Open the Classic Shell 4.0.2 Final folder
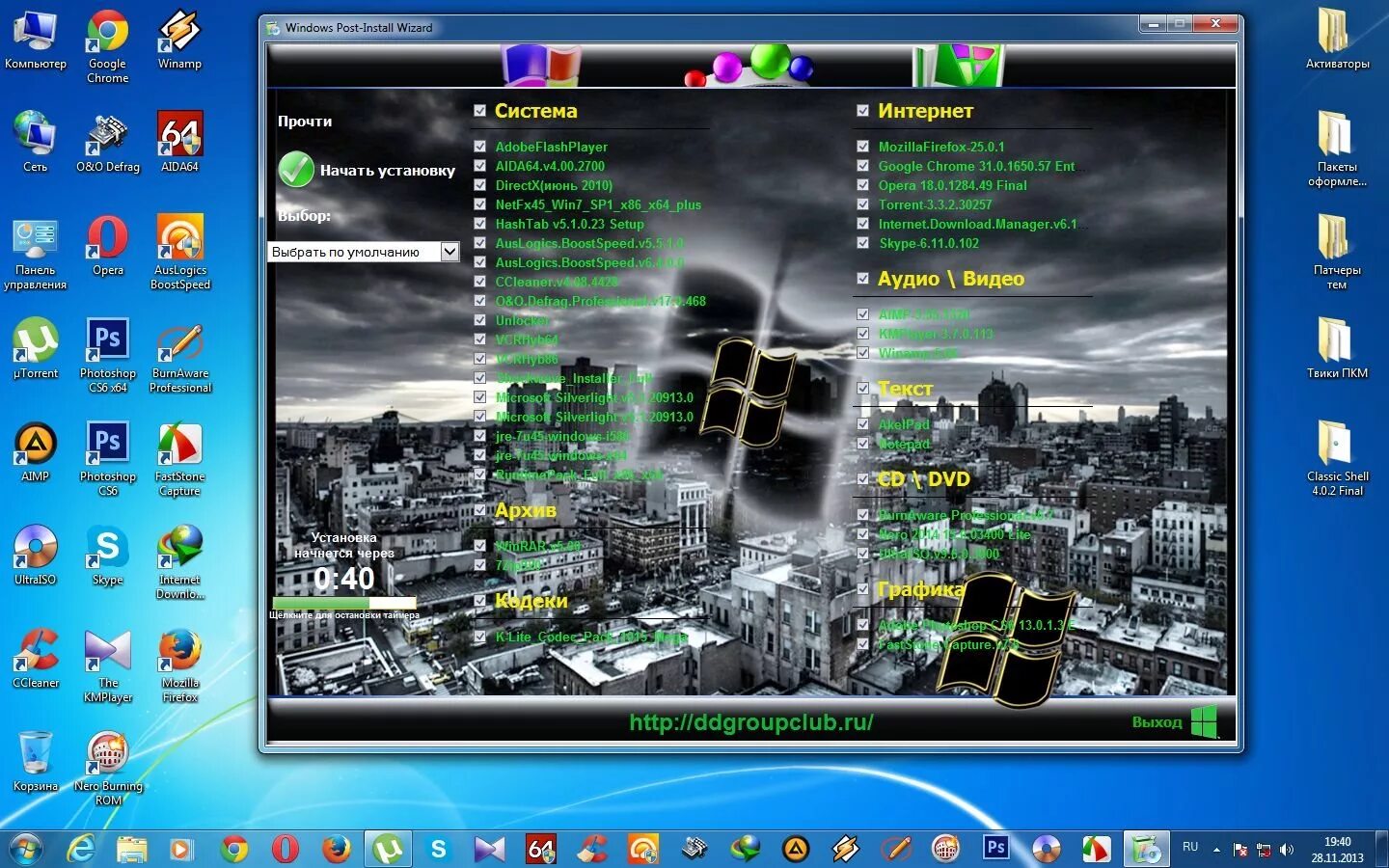Screen dimensions: 1389x868 click(1337, 459)
